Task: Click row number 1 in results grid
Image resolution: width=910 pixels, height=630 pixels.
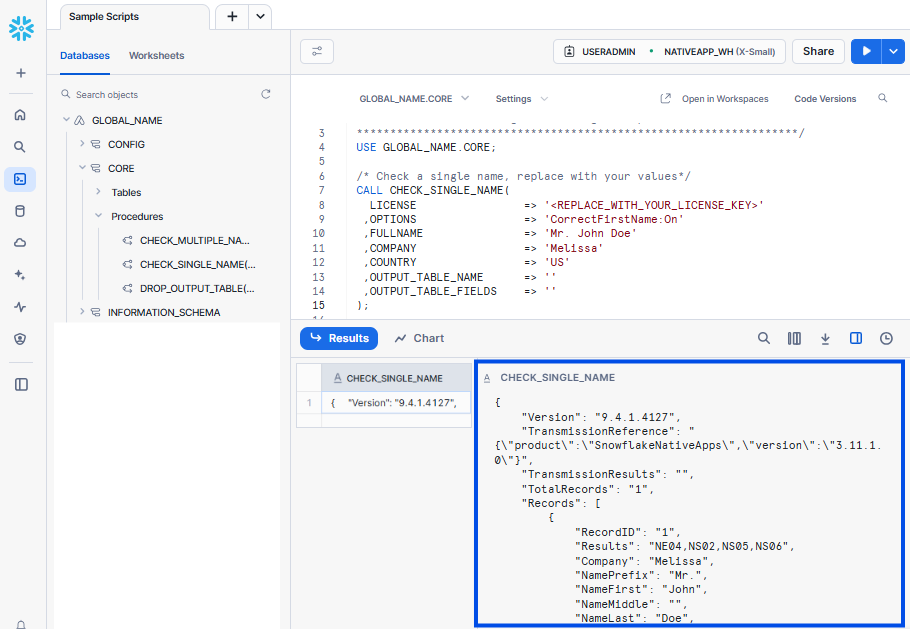Action: coord(309,403)
